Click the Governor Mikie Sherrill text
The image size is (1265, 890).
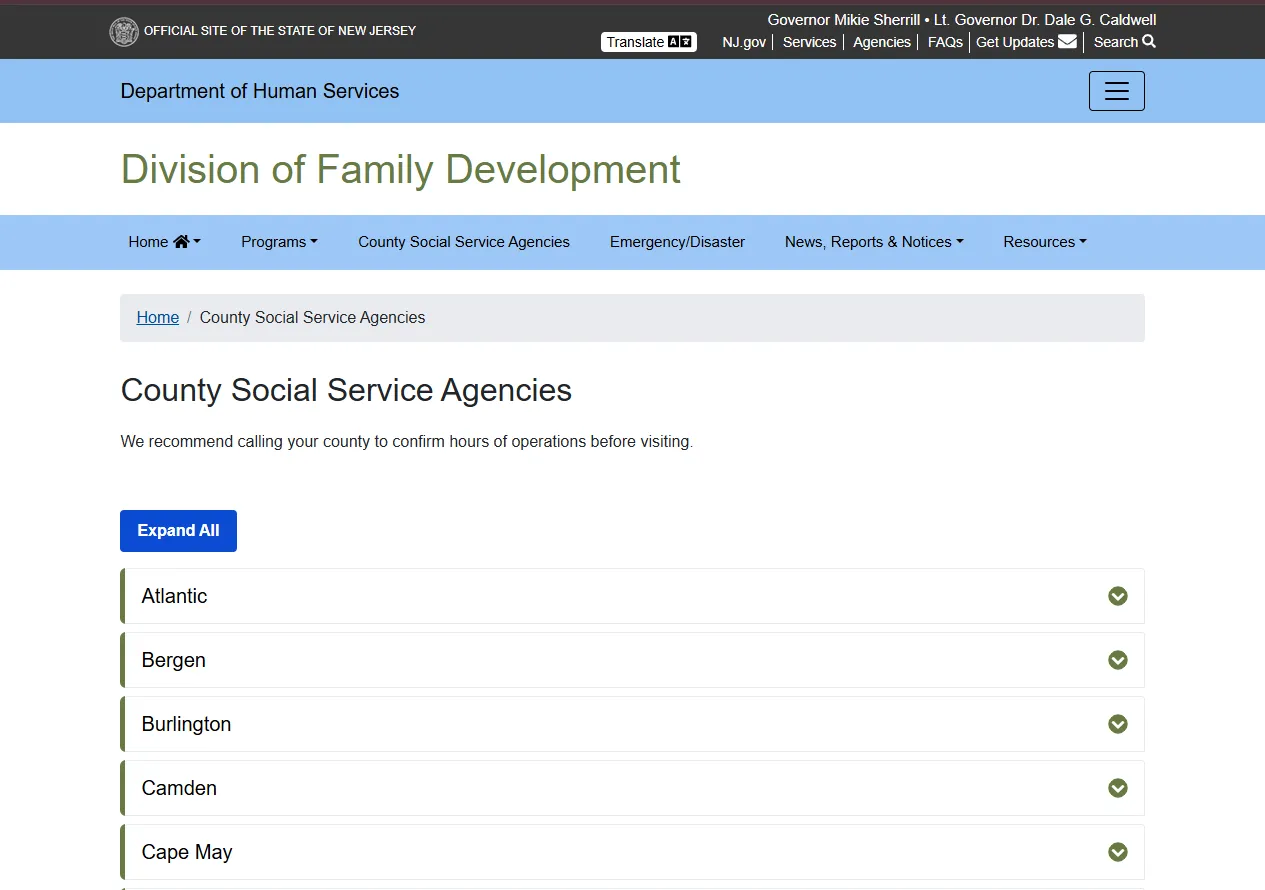(844, 20)
